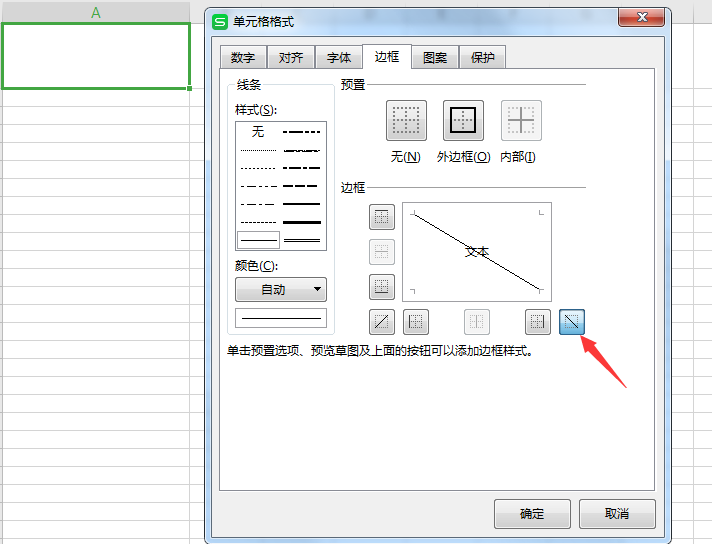
Task: Toggle the top border button
Action: (x=382, y=217)
